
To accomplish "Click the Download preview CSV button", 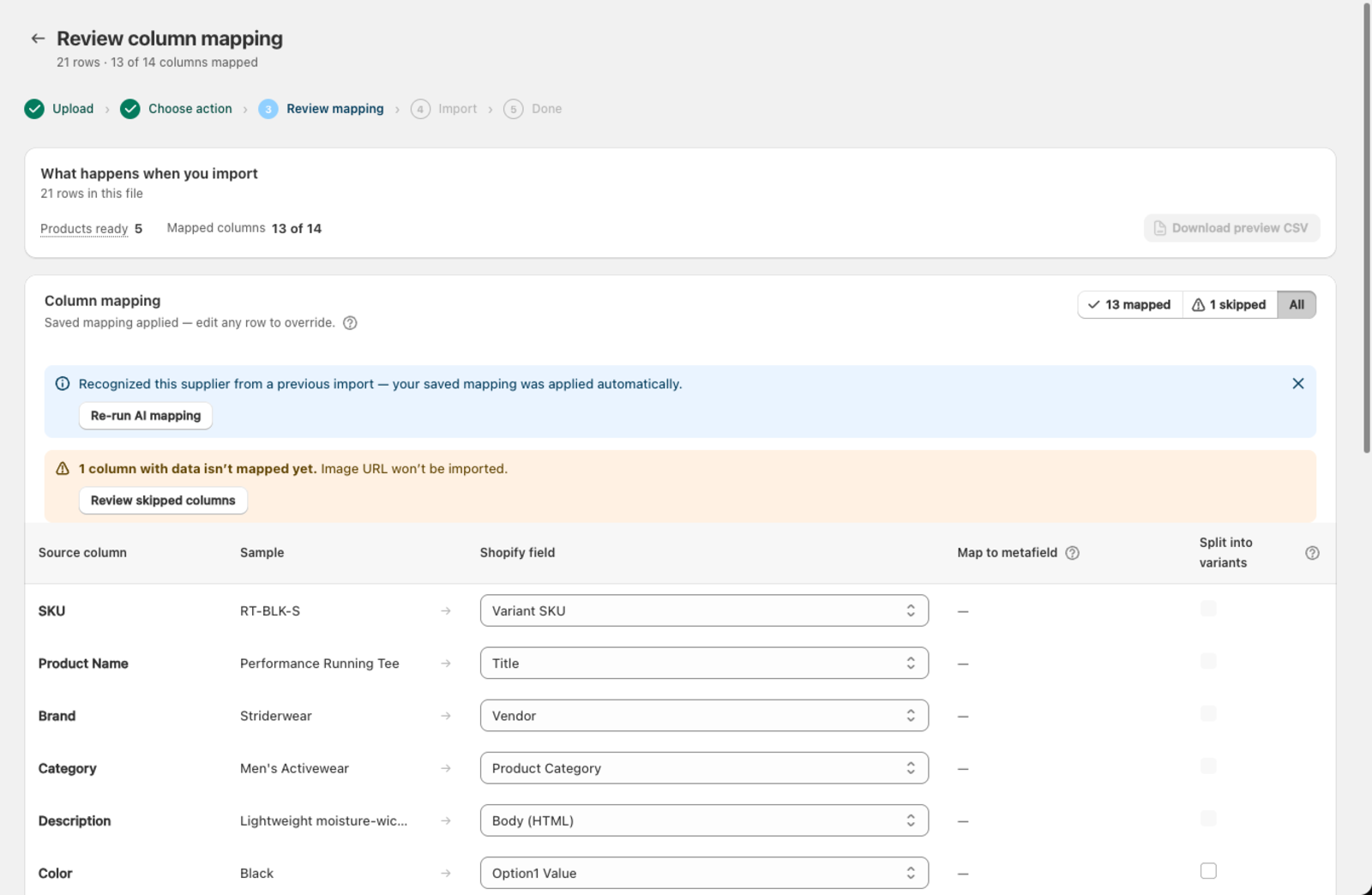I will [1231, 228].
